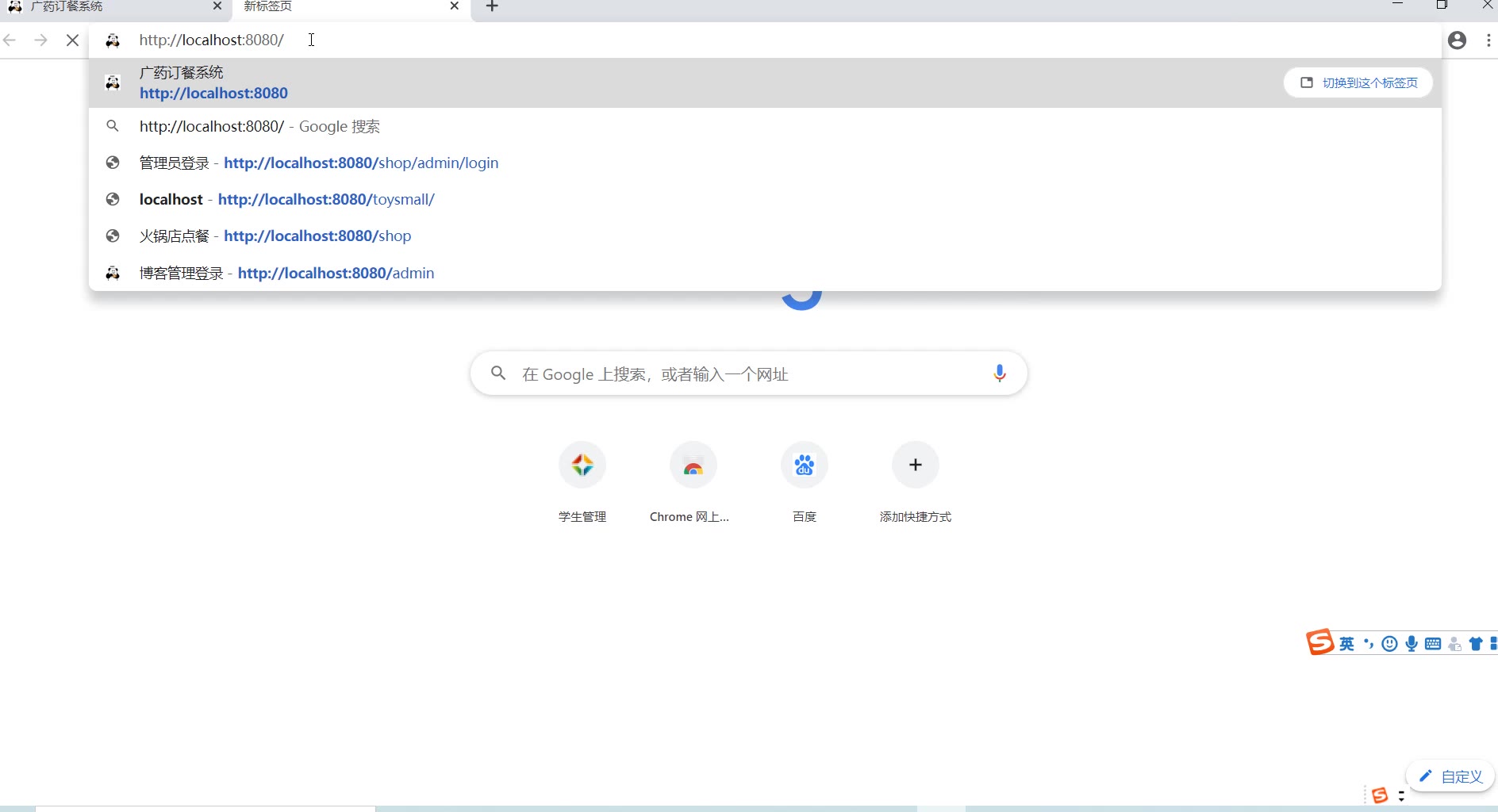1498x812 pixels.
Task: Open a new tab with the plus button
Action: tap(492, 6)
